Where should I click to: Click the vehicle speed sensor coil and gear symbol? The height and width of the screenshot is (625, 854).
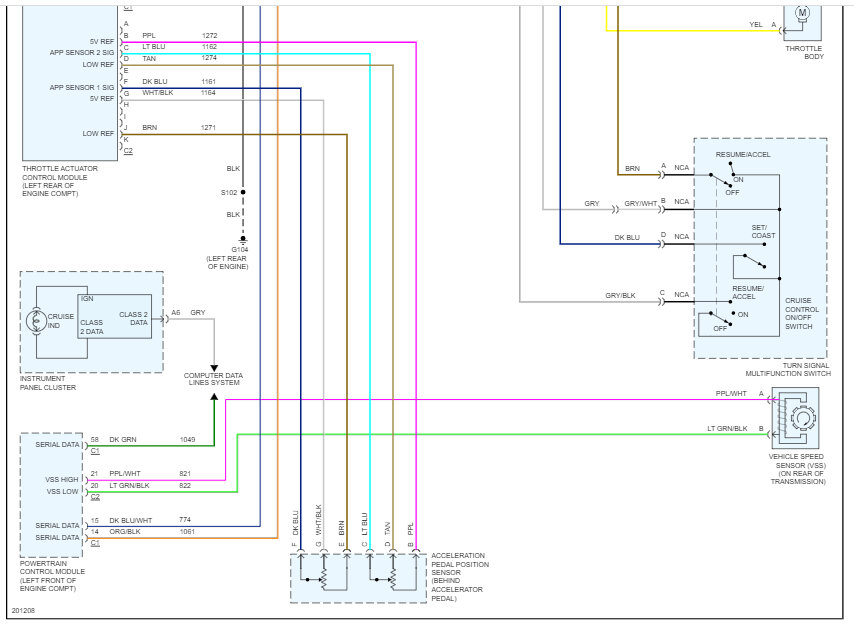click(795, 418)
